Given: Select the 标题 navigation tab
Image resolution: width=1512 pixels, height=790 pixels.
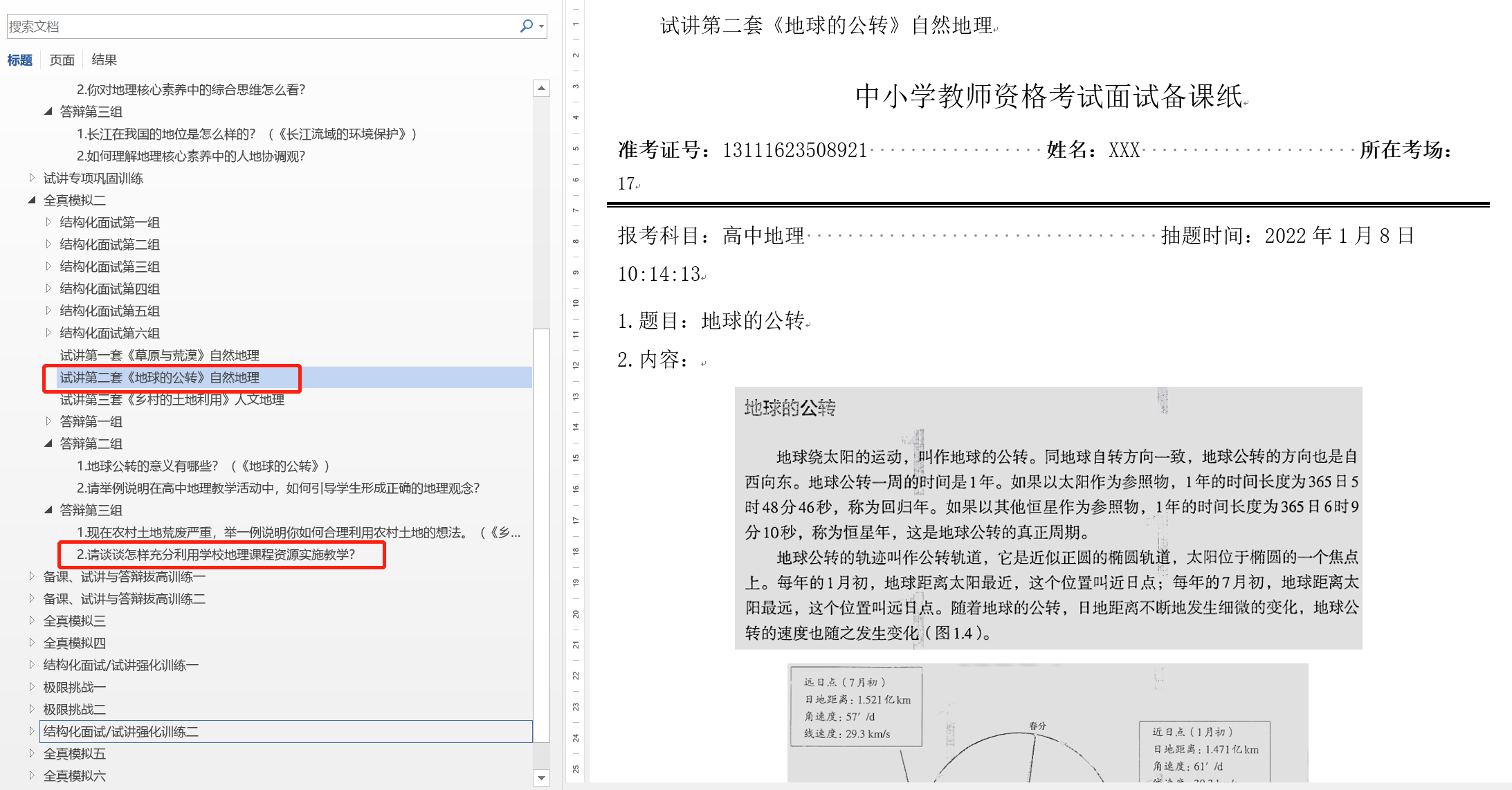Looking at the screenshot, I should [x=19, y=60].
